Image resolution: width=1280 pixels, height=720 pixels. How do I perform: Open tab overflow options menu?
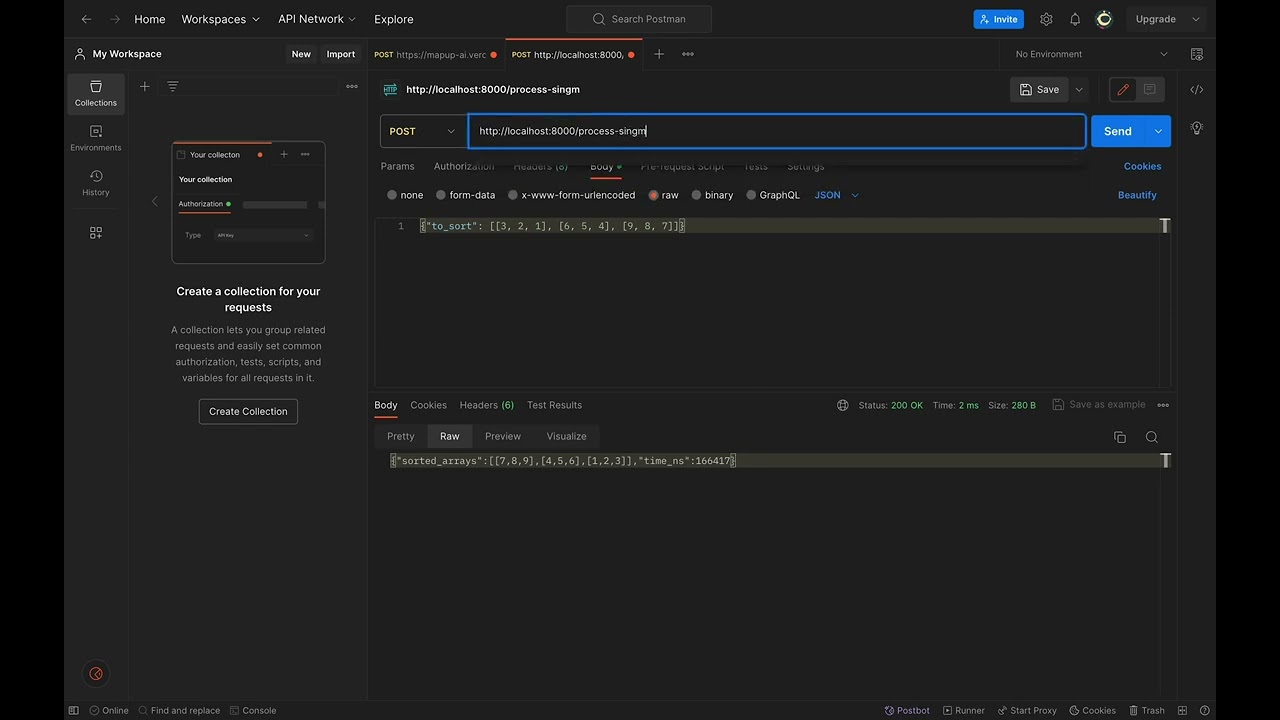click(x=688, y=54)
